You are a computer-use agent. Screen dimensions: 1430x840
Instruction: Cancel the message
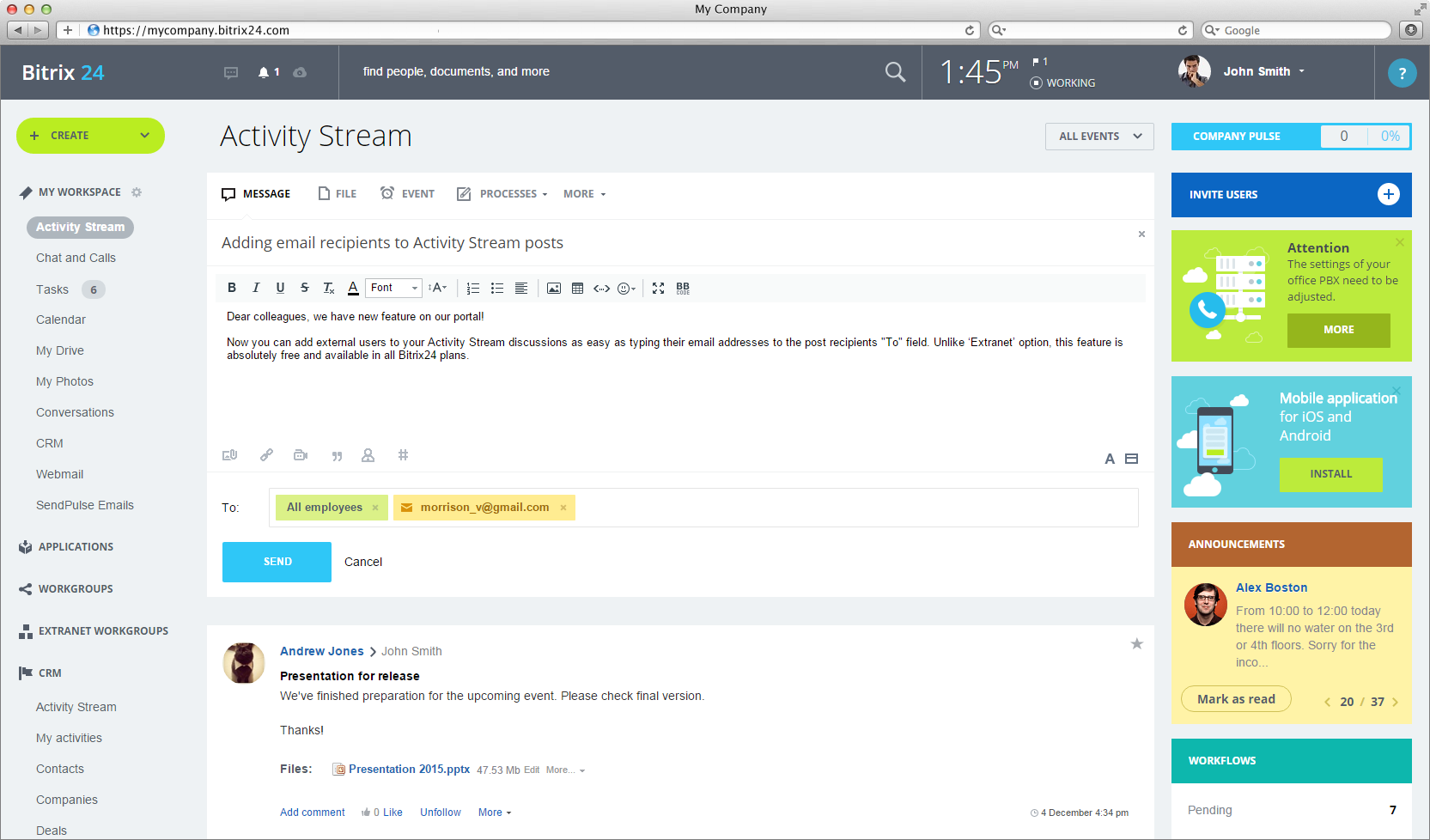point(363,562)
